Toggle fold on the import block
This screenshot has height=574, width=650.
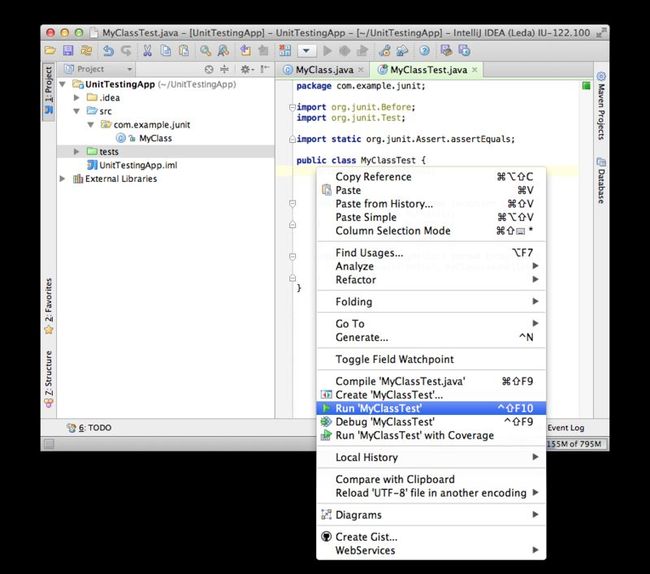pos(292,107)
